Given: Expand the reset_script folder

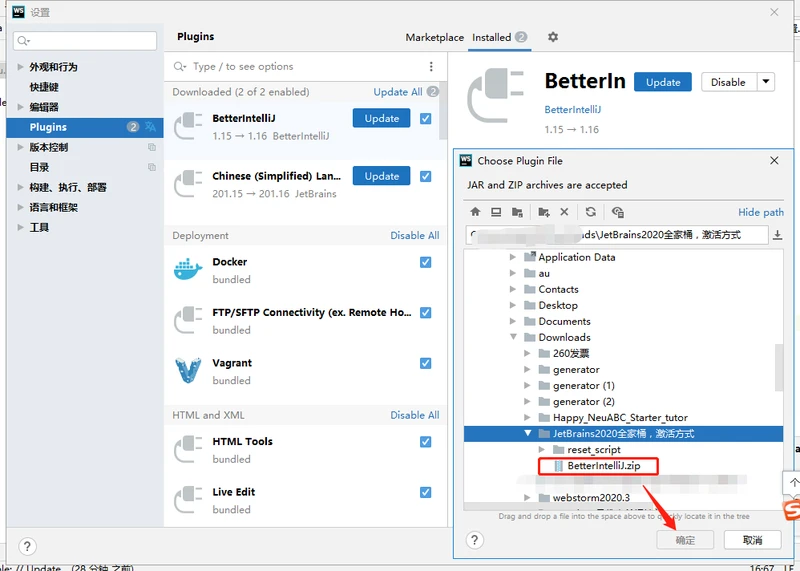Looking at the screenshot, I should 543,450.
